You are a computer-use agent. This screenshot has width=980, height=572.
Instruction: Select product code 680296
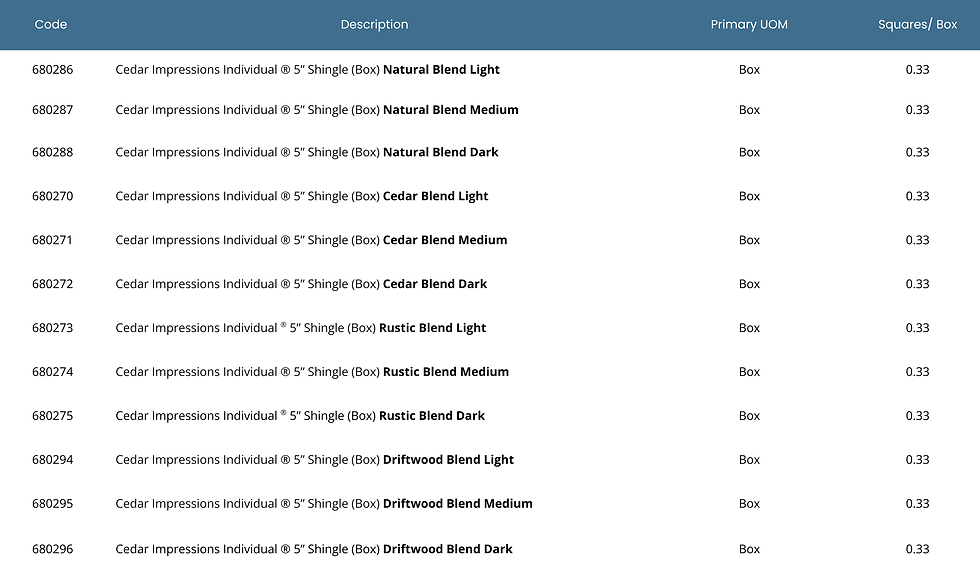53,549
